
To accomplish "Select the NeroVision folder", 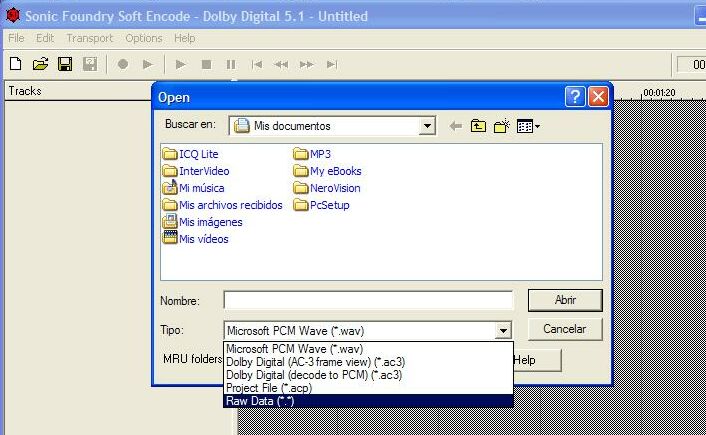I will tap(327, 188).
